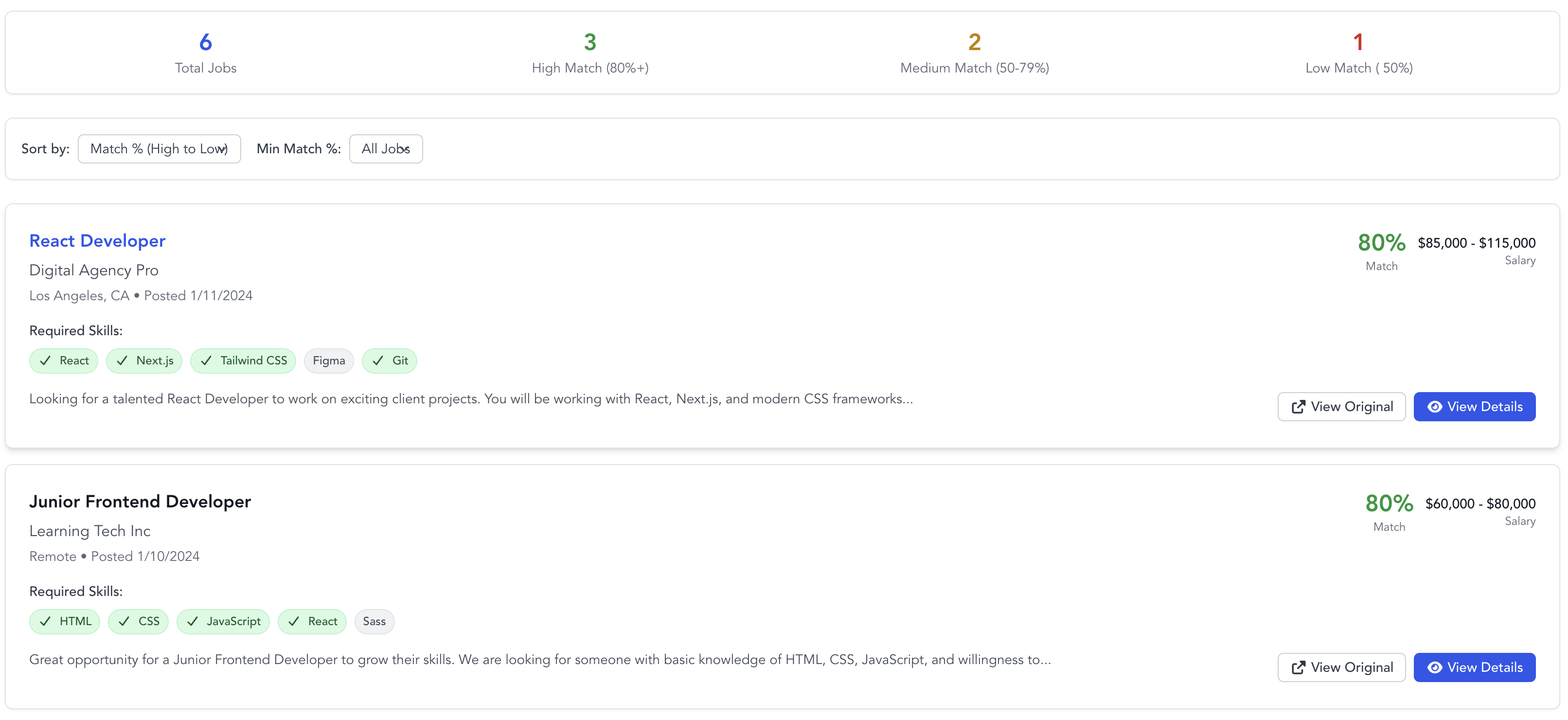Select the unmatched Figma skill tag
The height and width of the screenshot is (720, 1568).
point(329,361)
